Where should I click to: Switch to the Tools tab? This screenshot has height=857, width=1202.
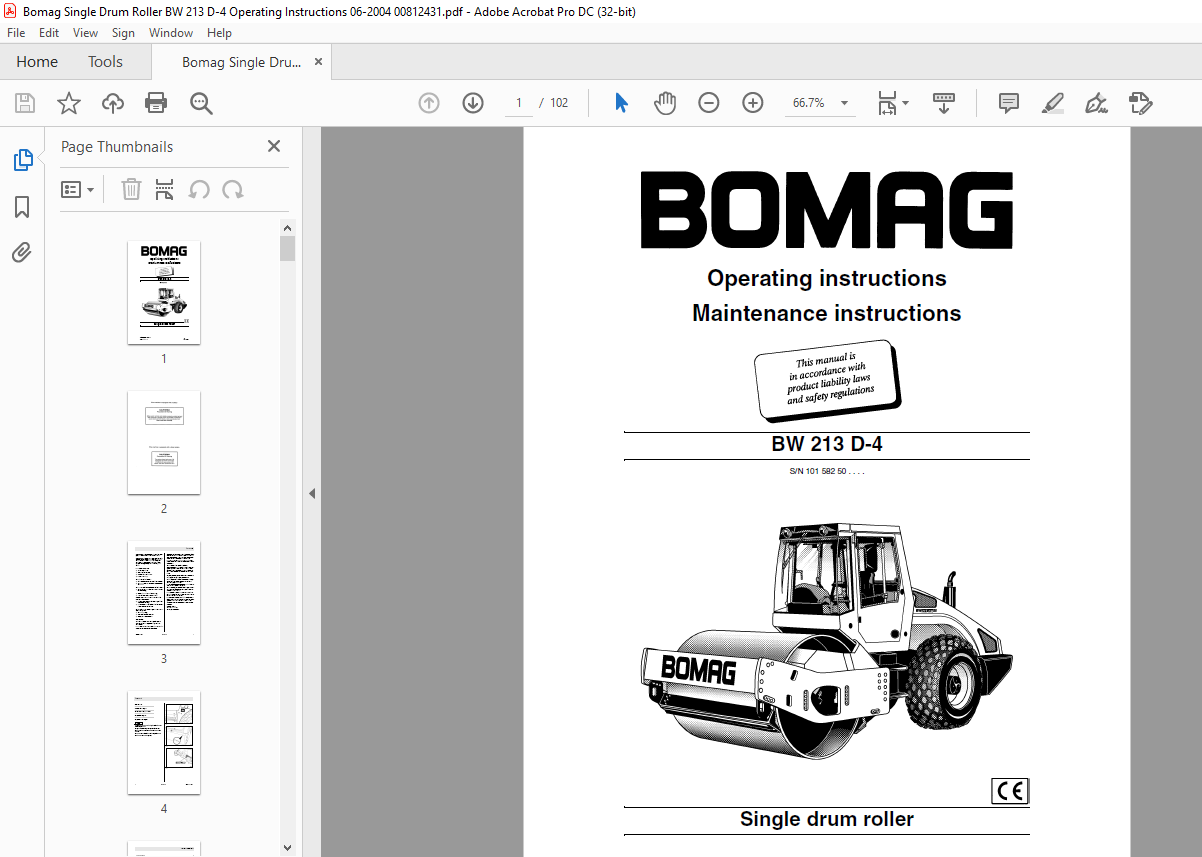click(x=105, y=62)
